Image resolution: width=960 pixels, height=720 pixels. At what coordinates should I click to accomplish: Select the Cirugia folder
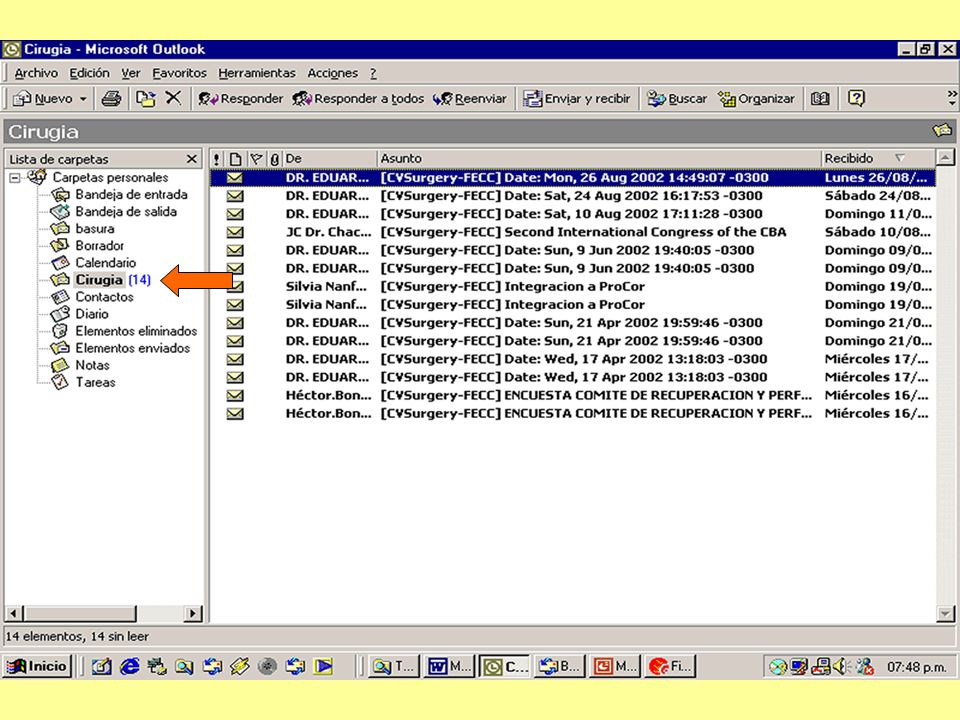tap(99, 280)
